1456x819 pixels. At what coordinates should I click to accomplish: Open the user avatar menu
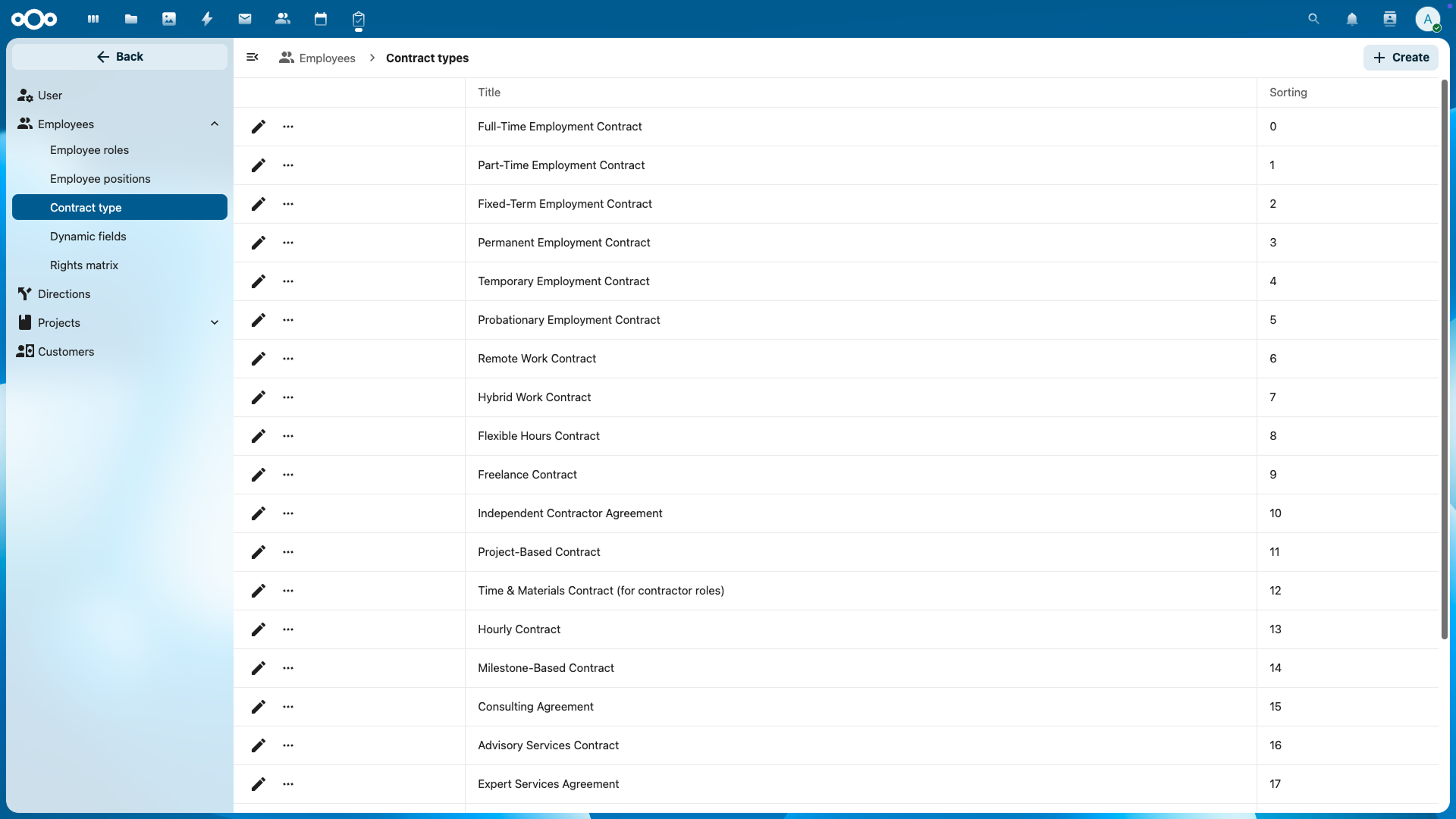[1427, 19]
